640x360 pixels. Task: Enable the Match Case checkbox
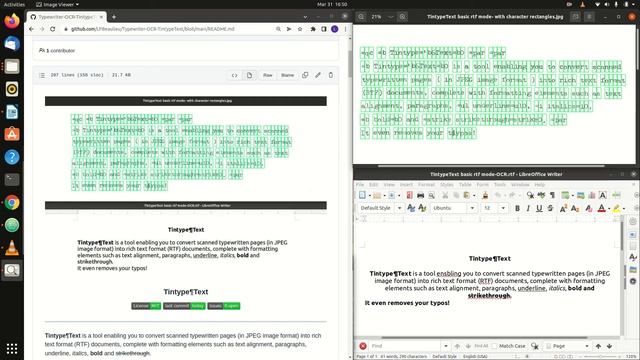pos(494,346)
